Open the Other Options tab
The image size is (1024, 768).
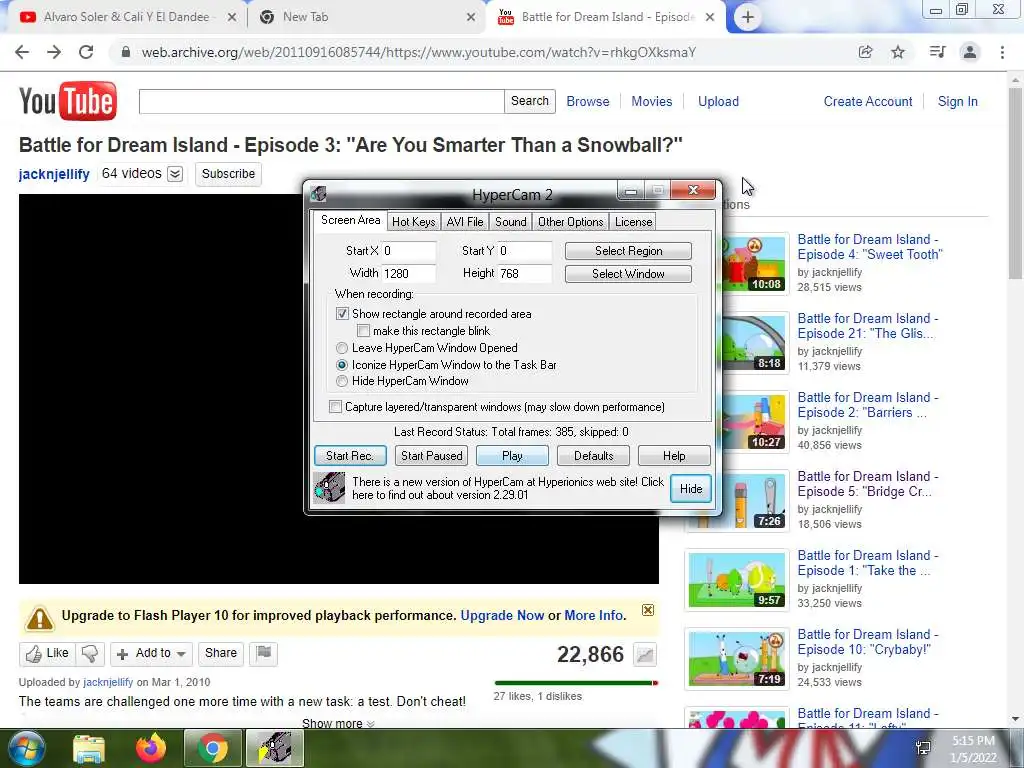[x=571, y=222]
